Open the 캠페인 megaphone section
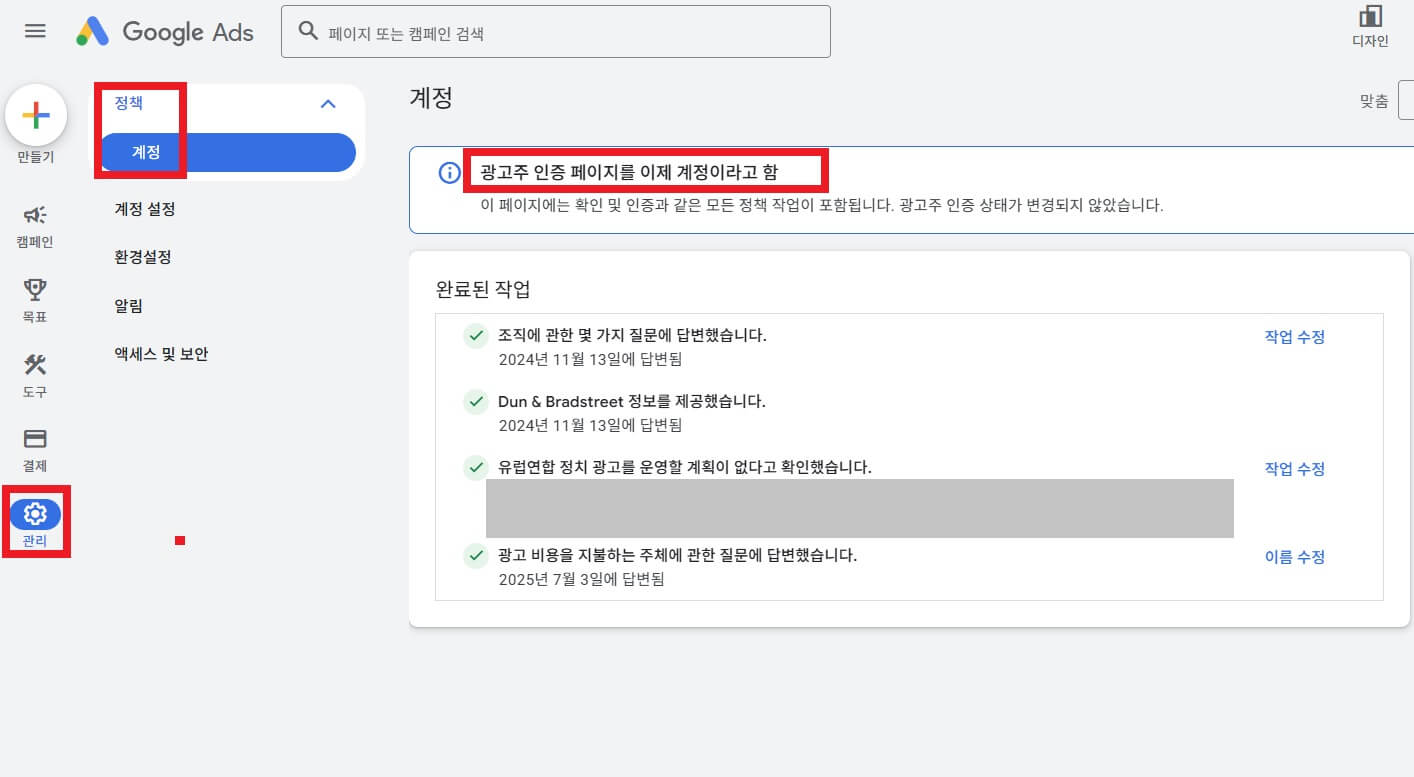Screen dimensions: 1414x777 pyautogui.click(x=35, y=226)
